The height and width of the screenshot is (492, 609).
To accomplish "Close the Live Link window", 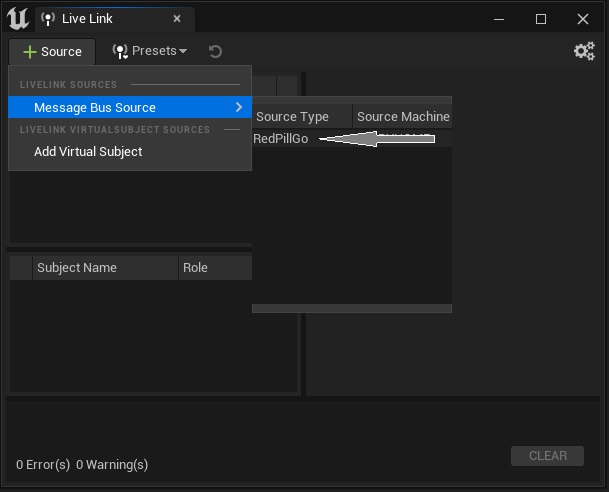I will (585, 19).
